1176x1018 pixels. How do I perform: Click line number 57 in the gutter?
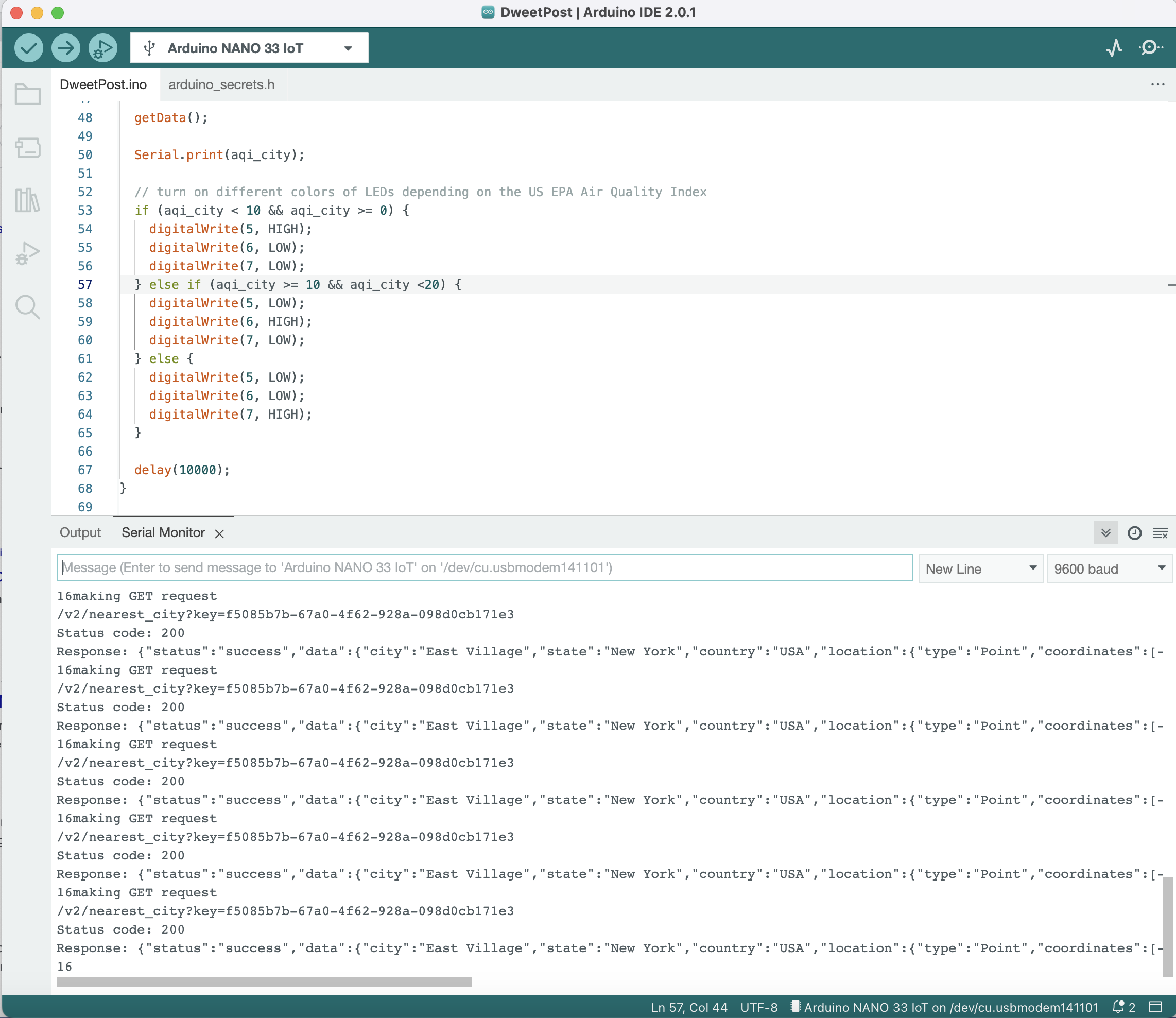click(84, 285)
